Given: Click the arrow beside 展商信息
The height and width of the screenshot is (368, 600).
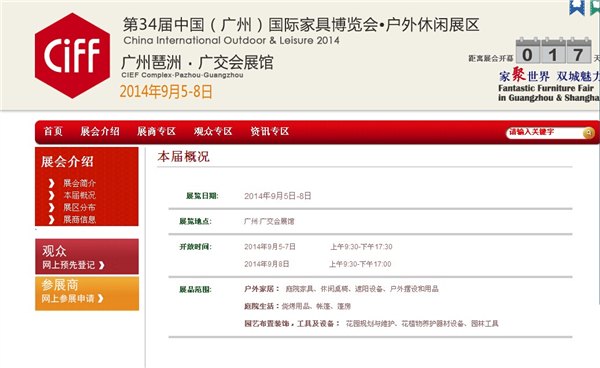Looking at the screenshot, I should click(51, 220).
